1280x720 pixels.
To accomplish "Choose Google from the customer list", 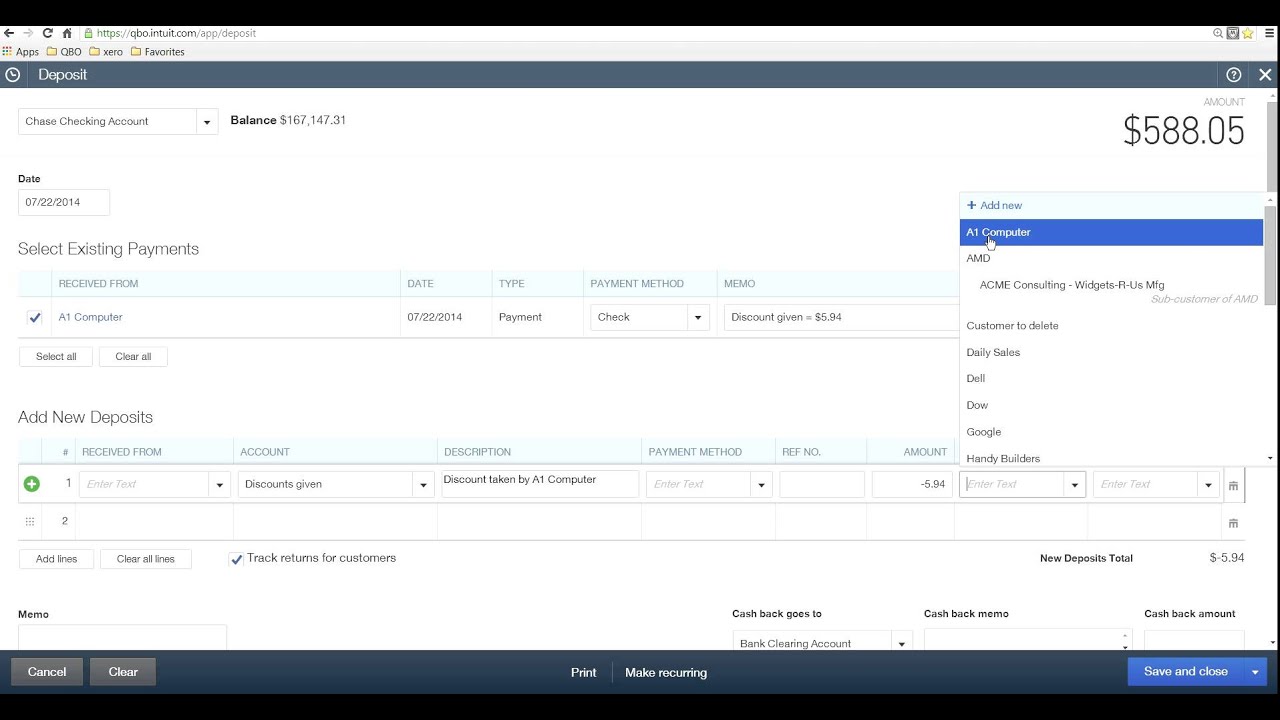I will (1111, 432).
